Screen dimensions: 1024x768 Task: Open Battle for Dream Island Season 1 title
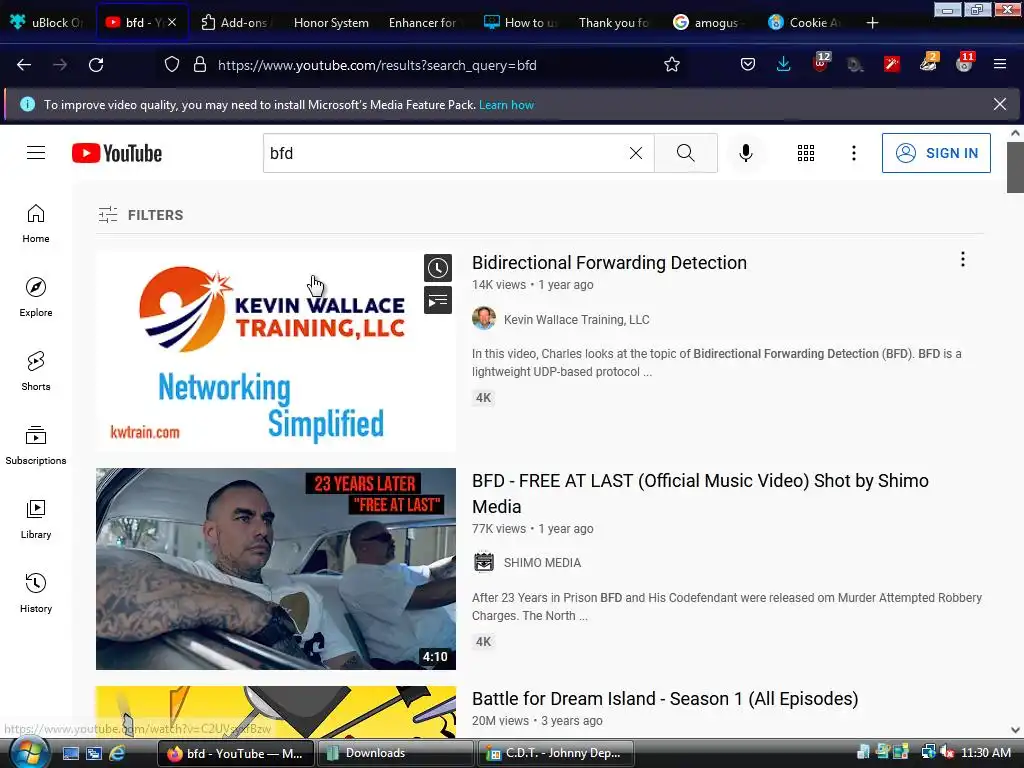(x=665, y=699)
